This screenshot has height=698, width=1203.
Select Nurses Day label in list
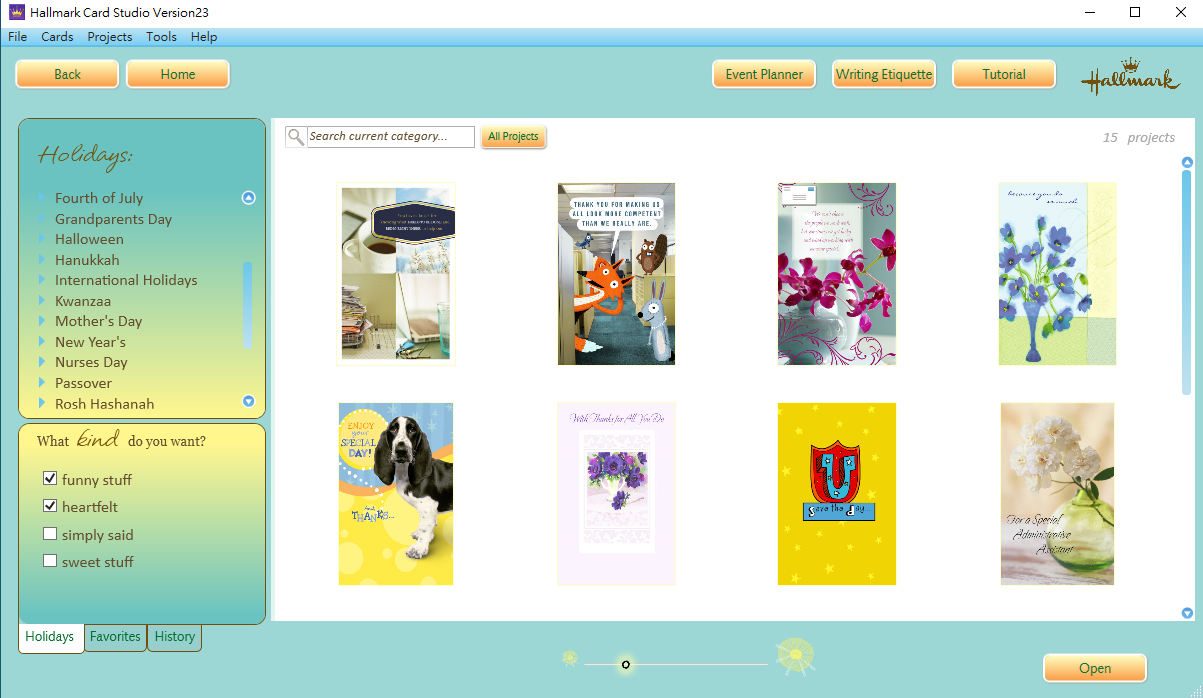(91, 362)
